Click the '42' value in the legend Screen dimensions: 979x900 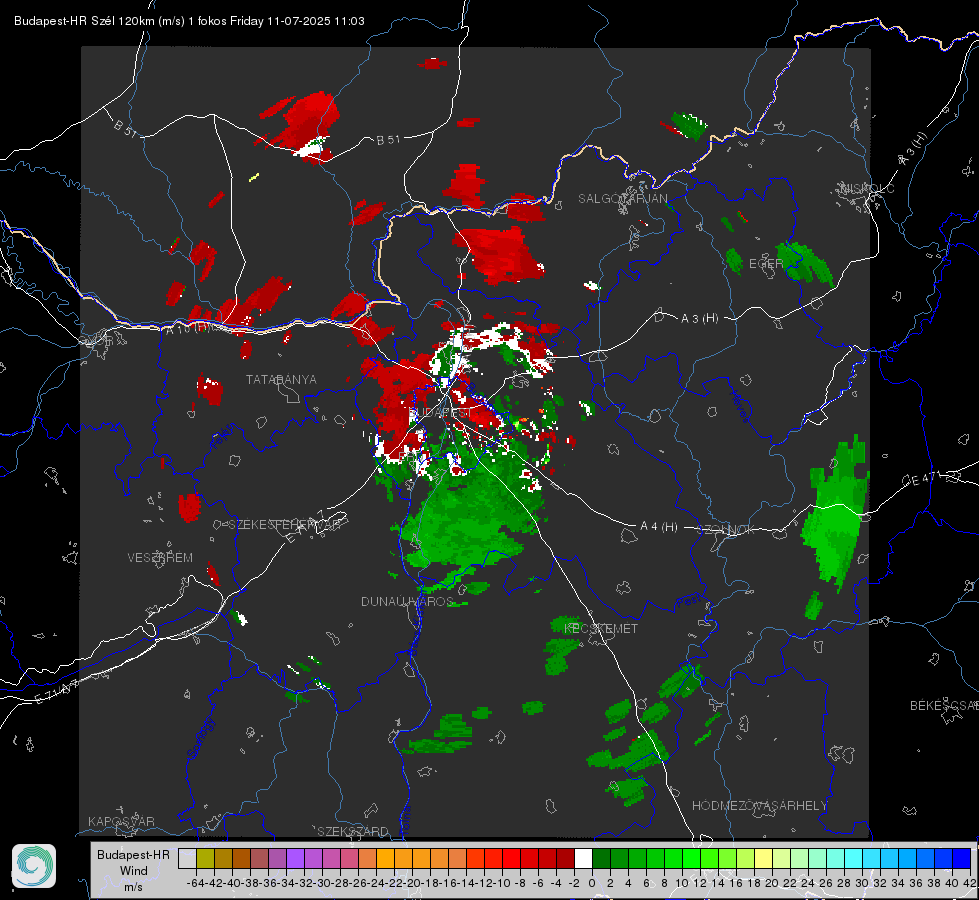tap(969, 883)
